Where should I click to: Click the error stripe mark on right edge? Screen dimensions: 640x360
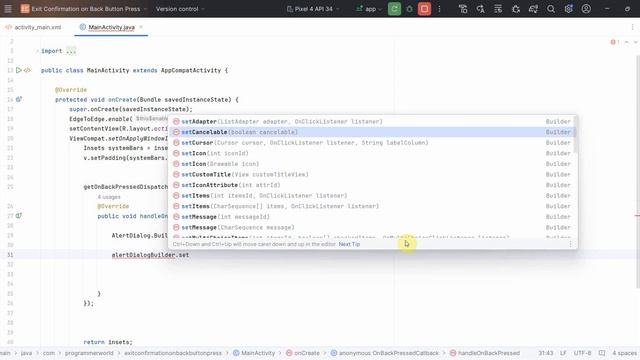coord(637,216)
